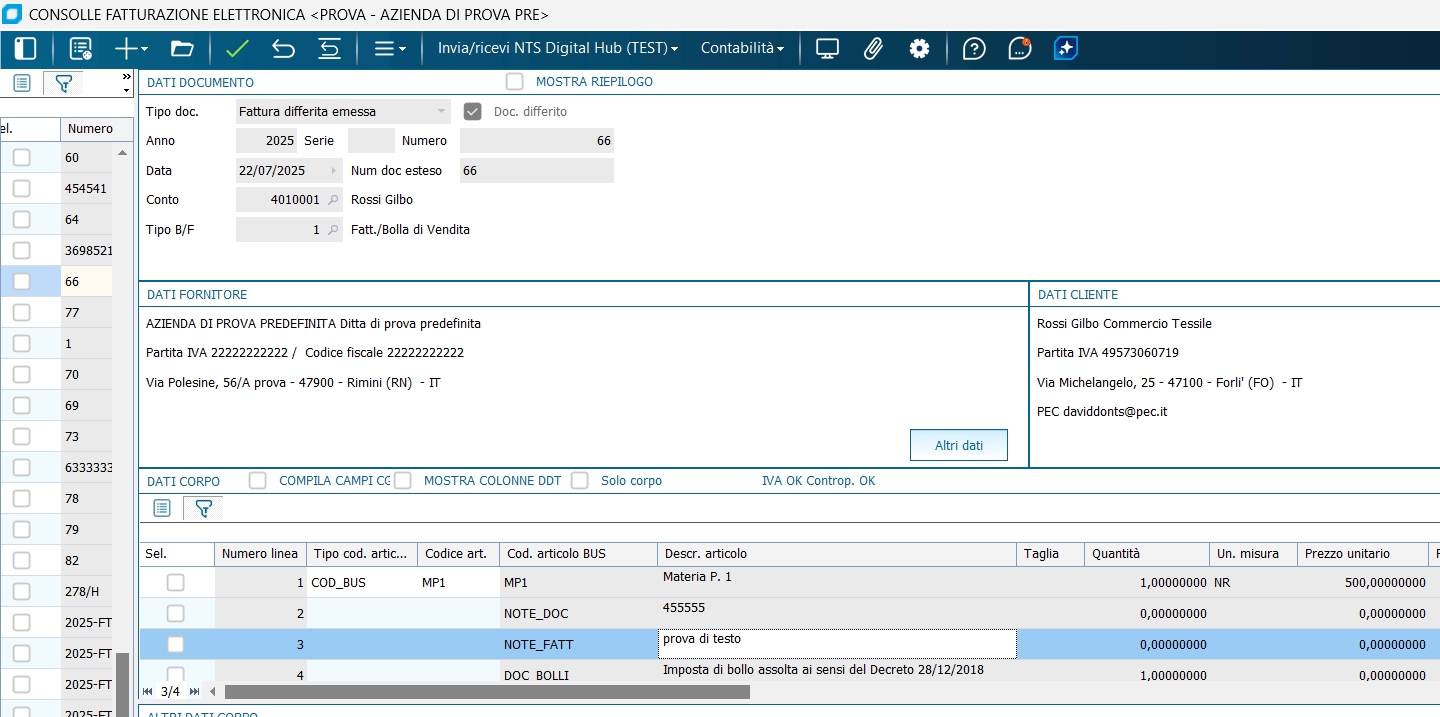Open the Contabilità menu
This screenshot has width=1440, height=717.
coord(742,49)
